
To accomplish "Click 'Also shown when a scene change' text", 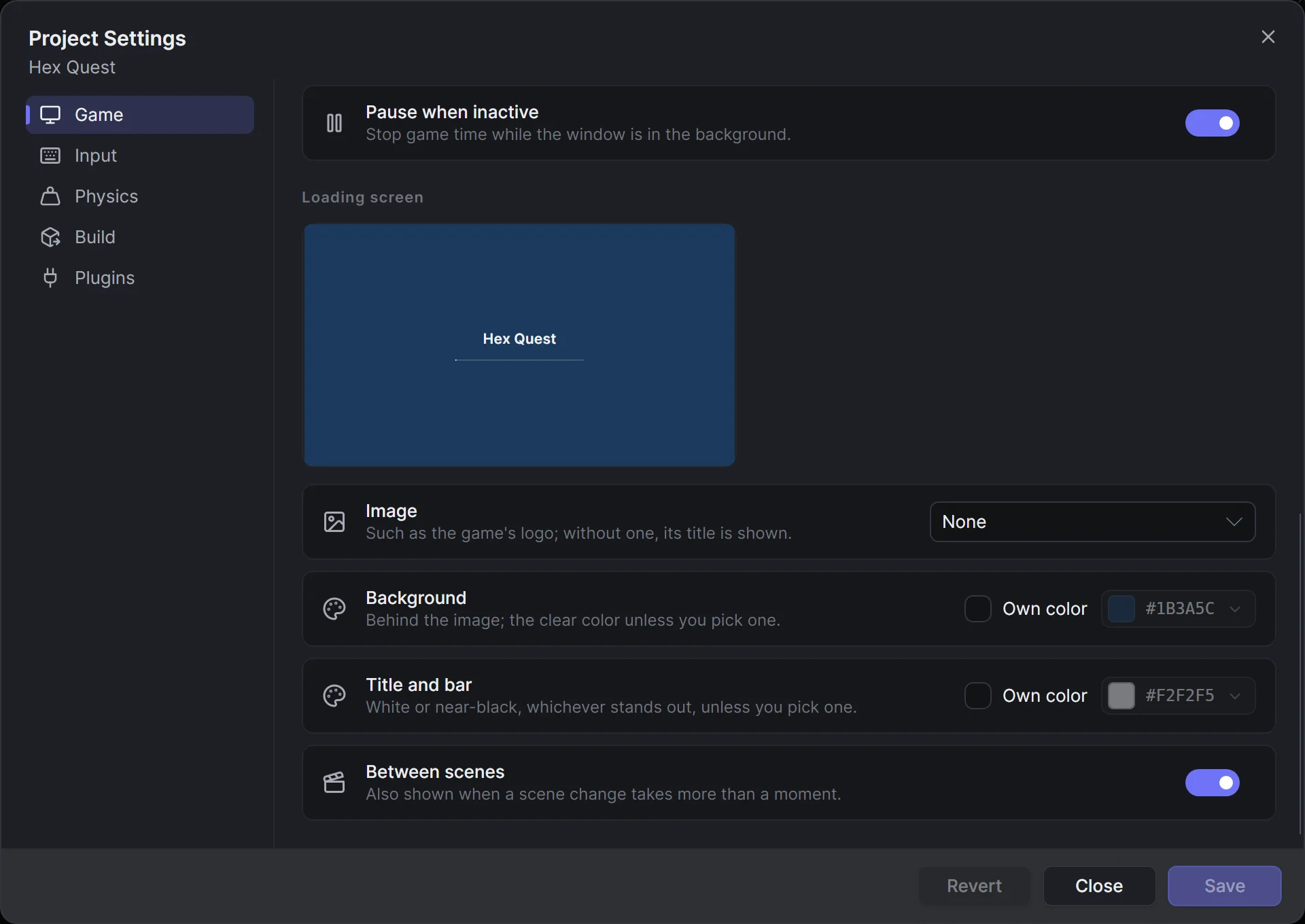I will pyautogui.click(x=604, y=794).
